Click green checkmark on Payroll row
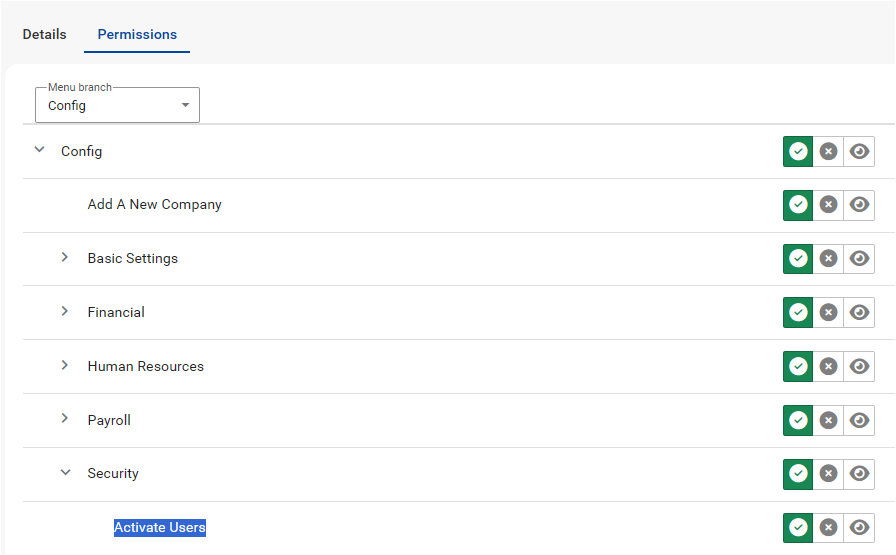 798,420
